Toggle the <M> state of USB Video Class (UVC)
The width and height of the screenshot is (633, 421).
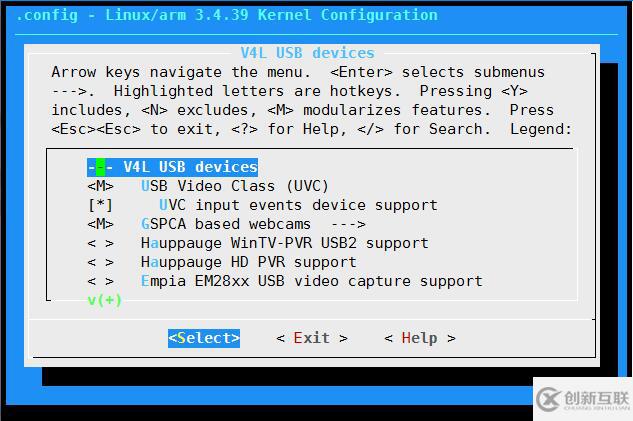(101, 186)
